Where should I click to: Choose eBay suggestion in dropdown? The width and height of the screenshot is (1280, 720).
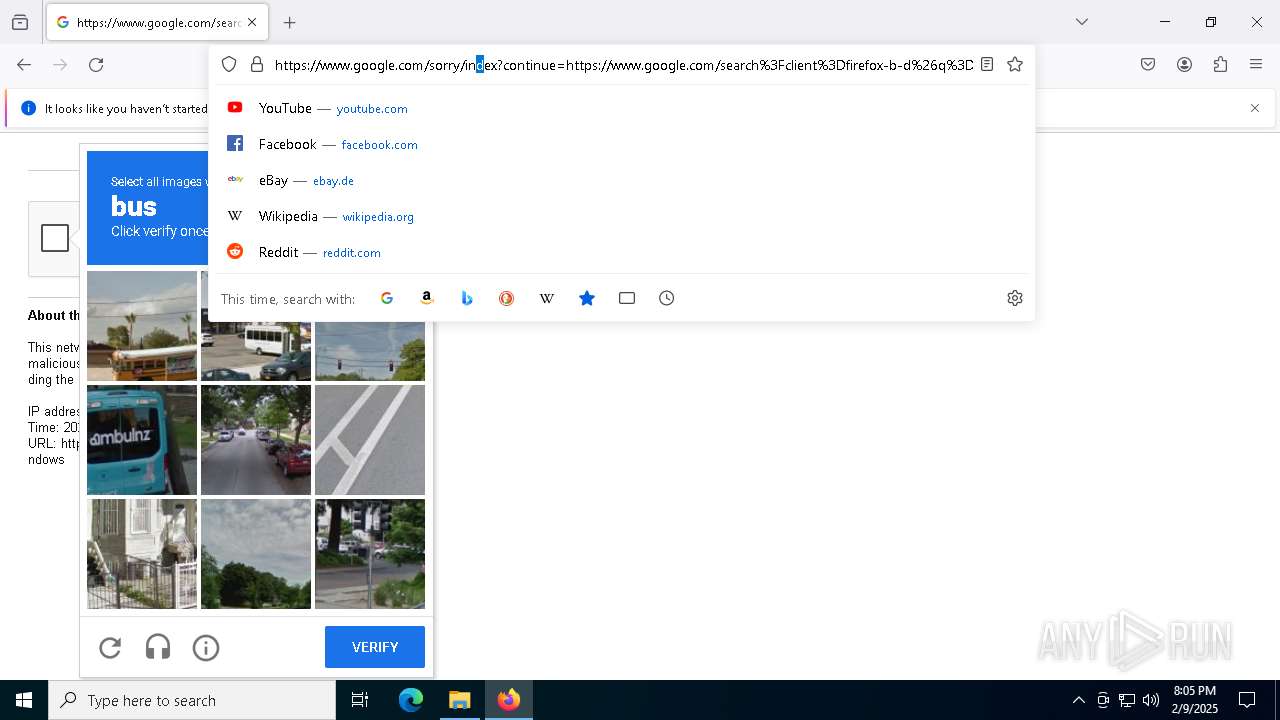point(621,180)
